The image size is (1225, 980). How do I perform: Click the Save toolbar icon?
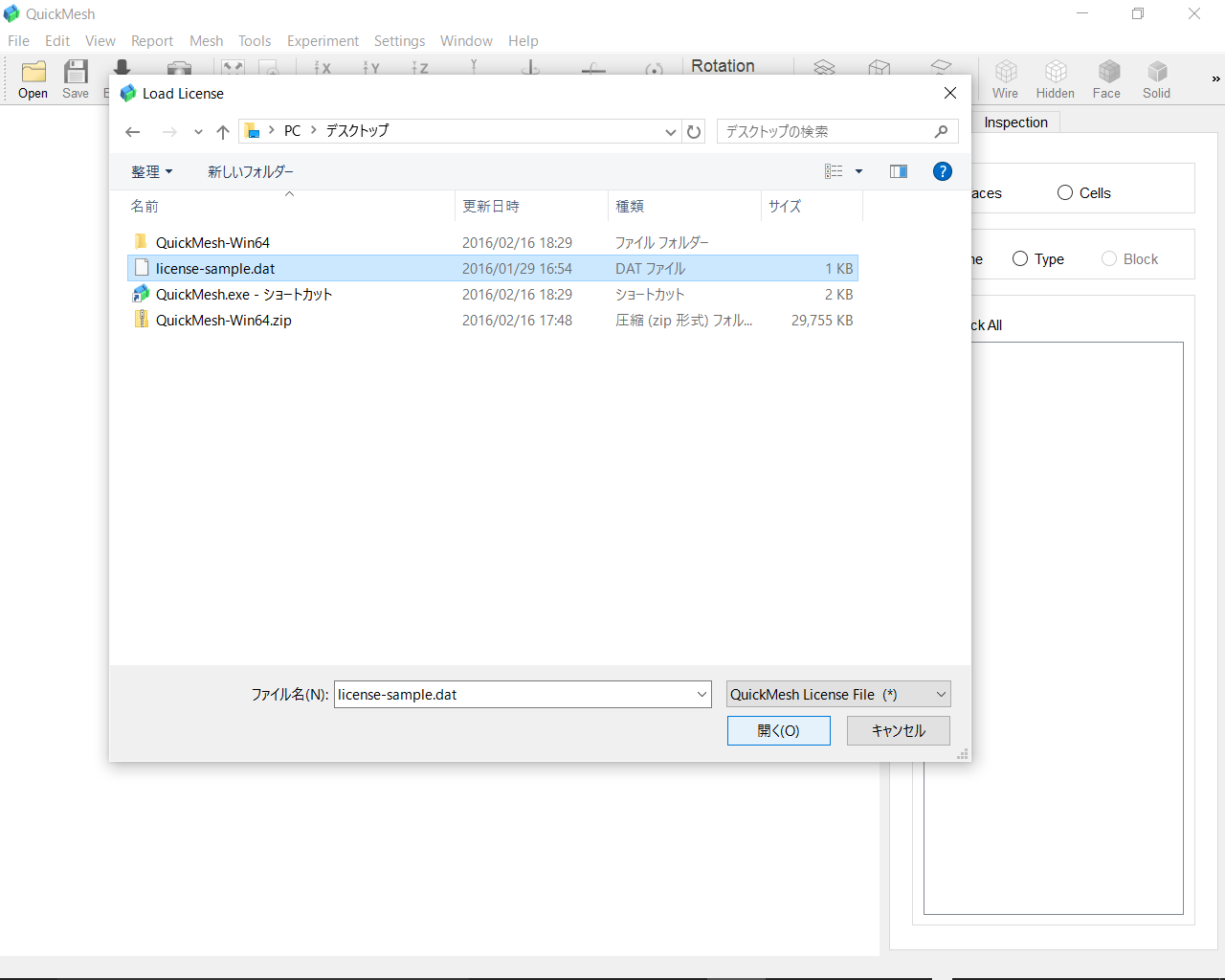coord(76,79)
